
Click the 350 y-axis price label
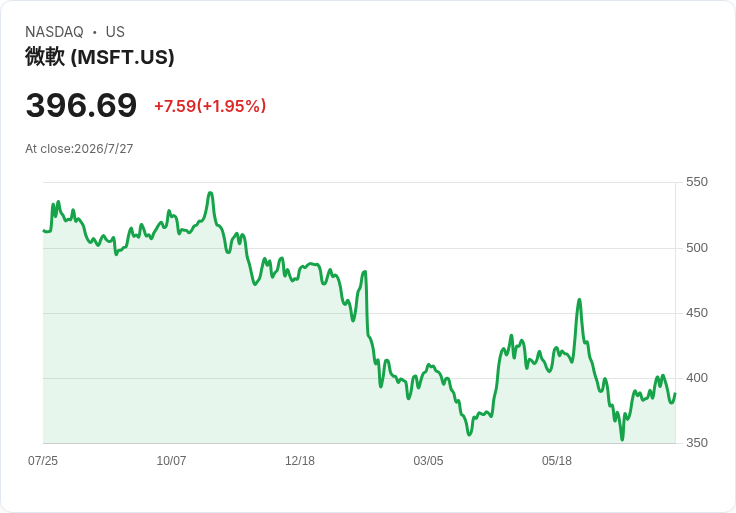697,443
